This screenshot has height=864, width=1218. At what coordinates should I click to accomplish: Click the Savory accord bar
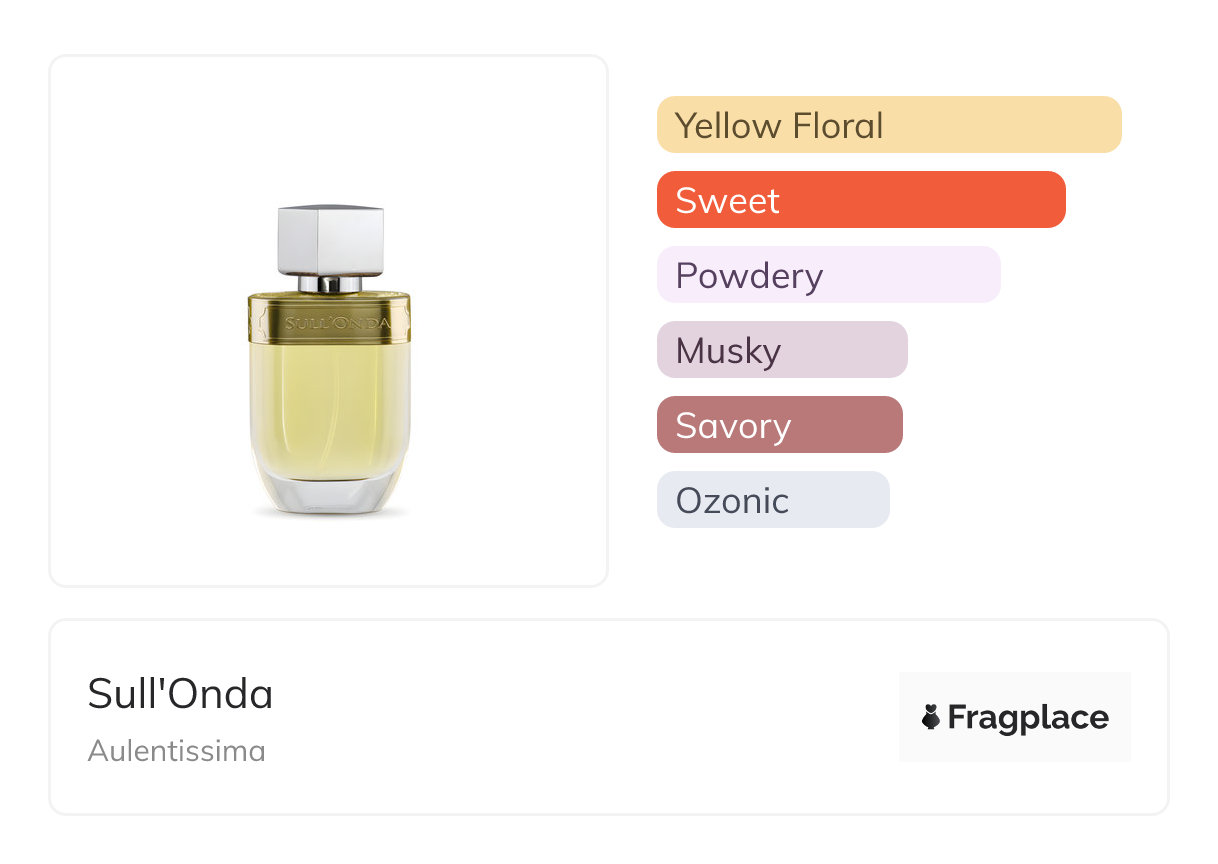779,425
